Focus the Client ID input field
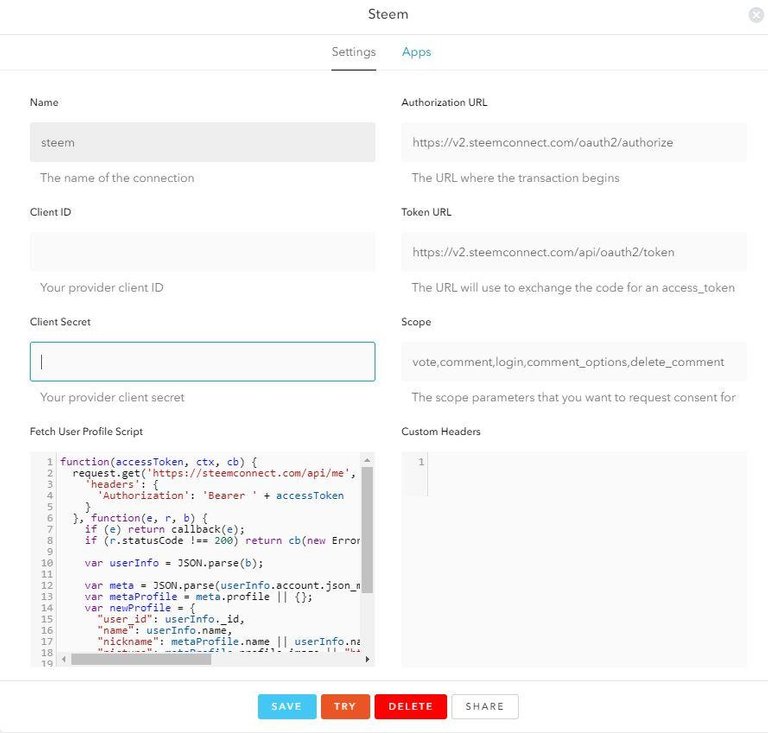The height and width of the screenshot is (733, 768). pos(202,252)
